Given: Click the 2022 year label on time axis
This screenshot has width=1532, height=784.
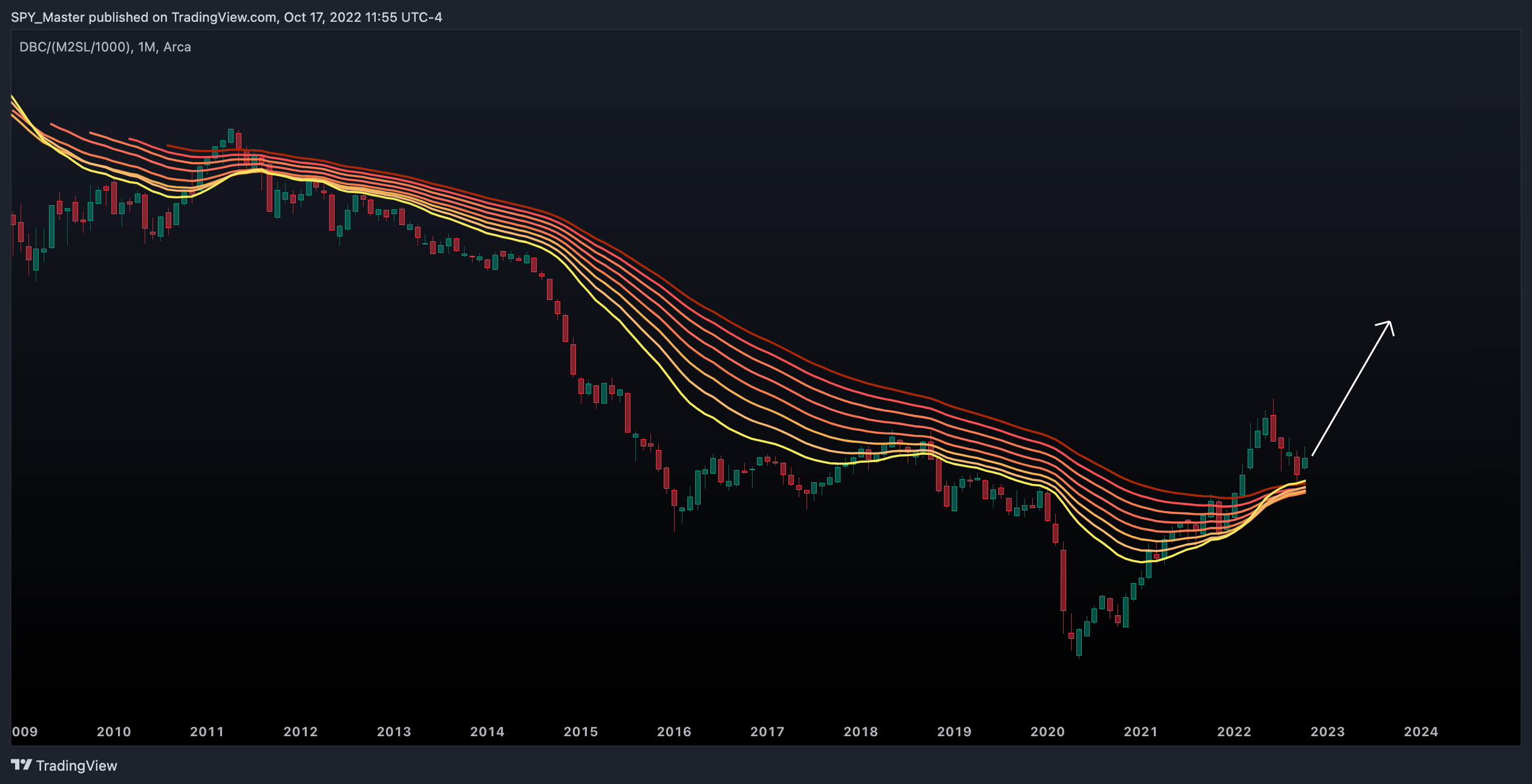Looking at the screenshot, I should click(1234, 731).
